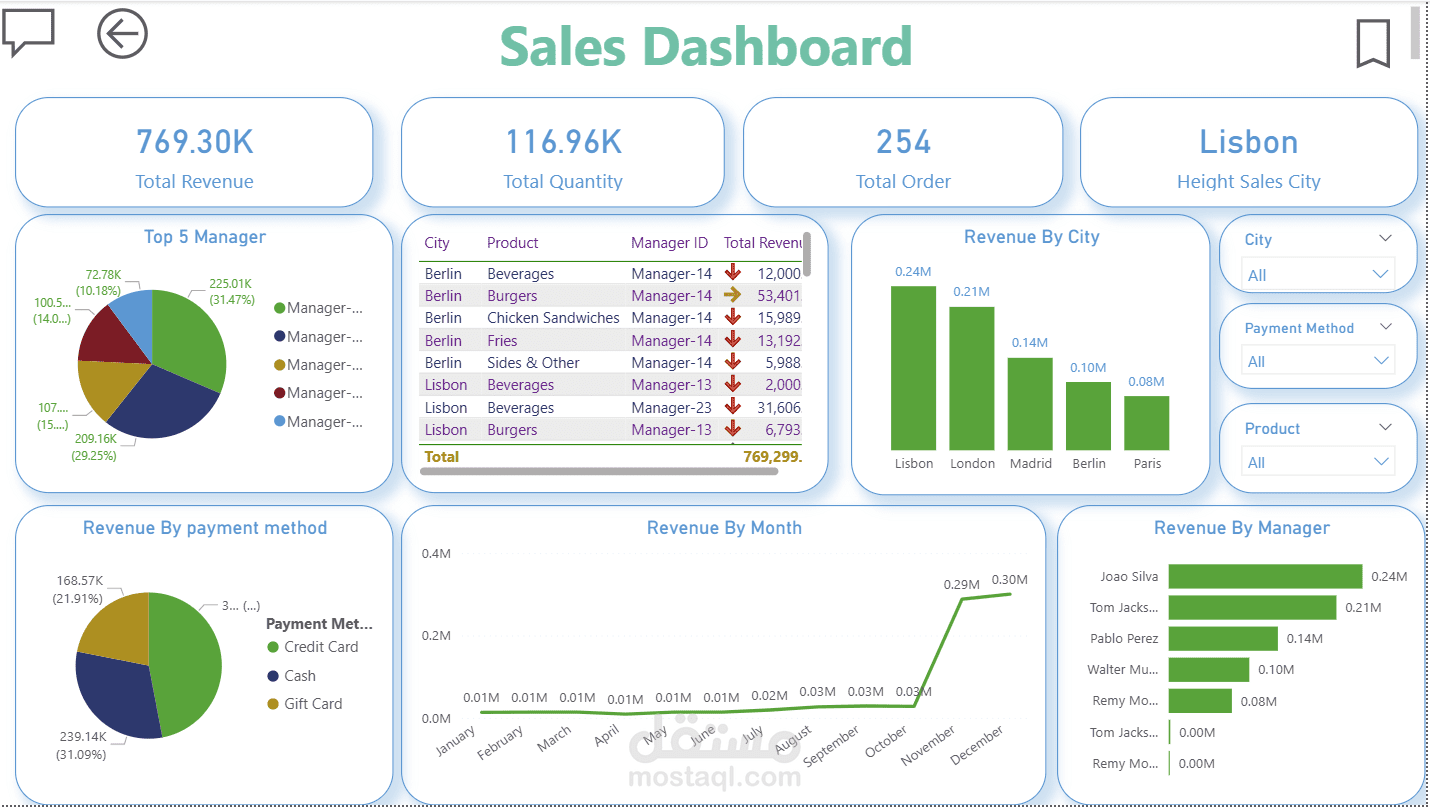Click the 769.30K Total Revenue card

click(x=194, y=153)
